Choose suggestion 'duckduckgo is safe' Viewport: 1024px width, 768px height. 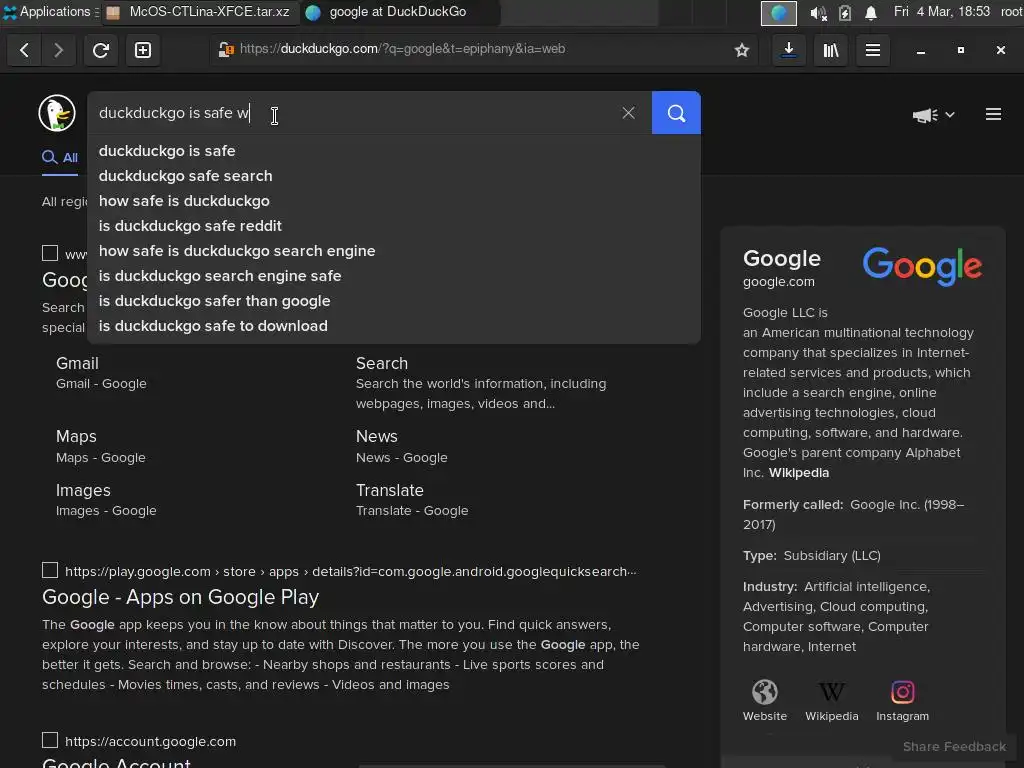394,151
